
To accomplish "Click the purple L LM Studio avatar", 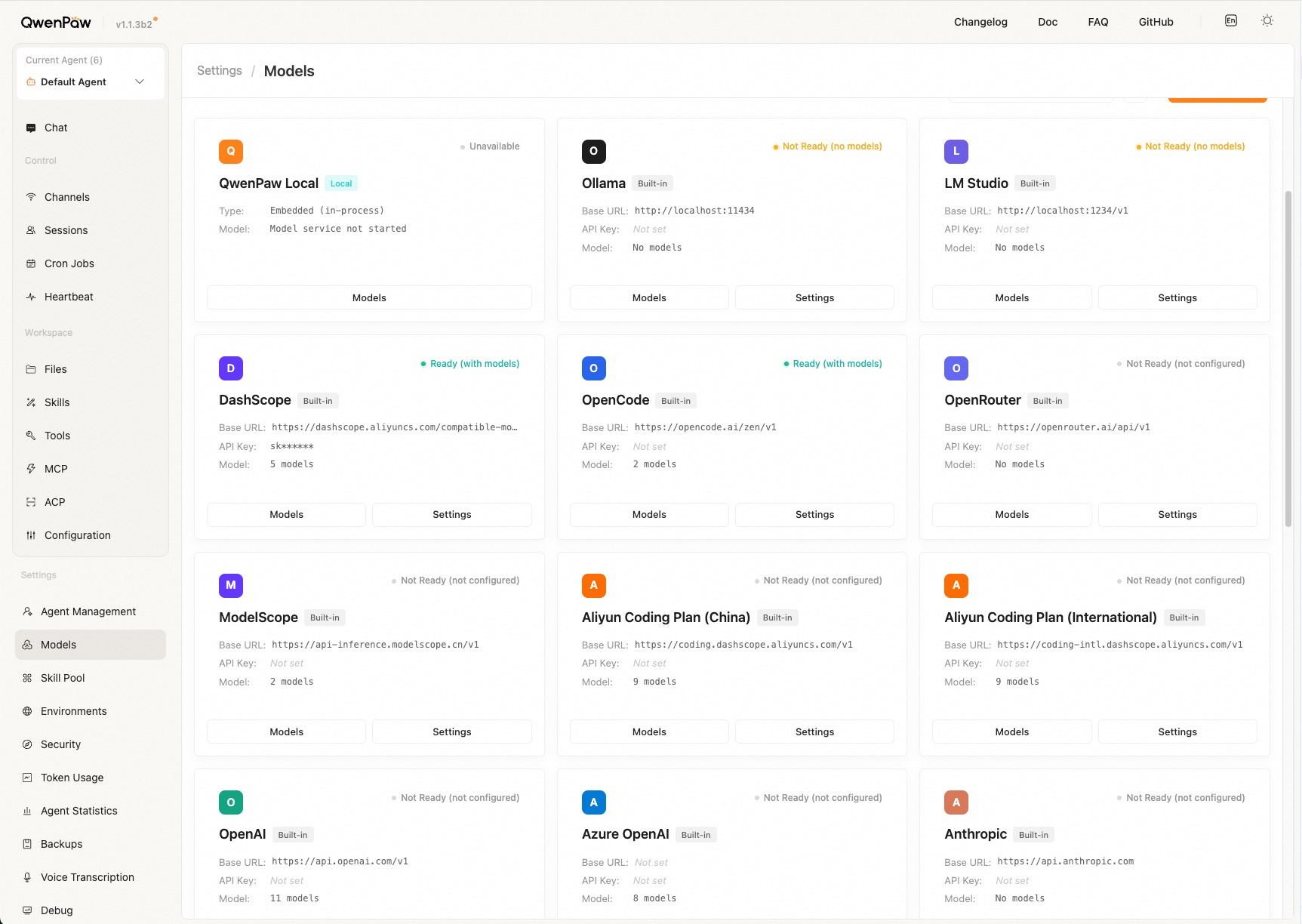I will (956, 151).
